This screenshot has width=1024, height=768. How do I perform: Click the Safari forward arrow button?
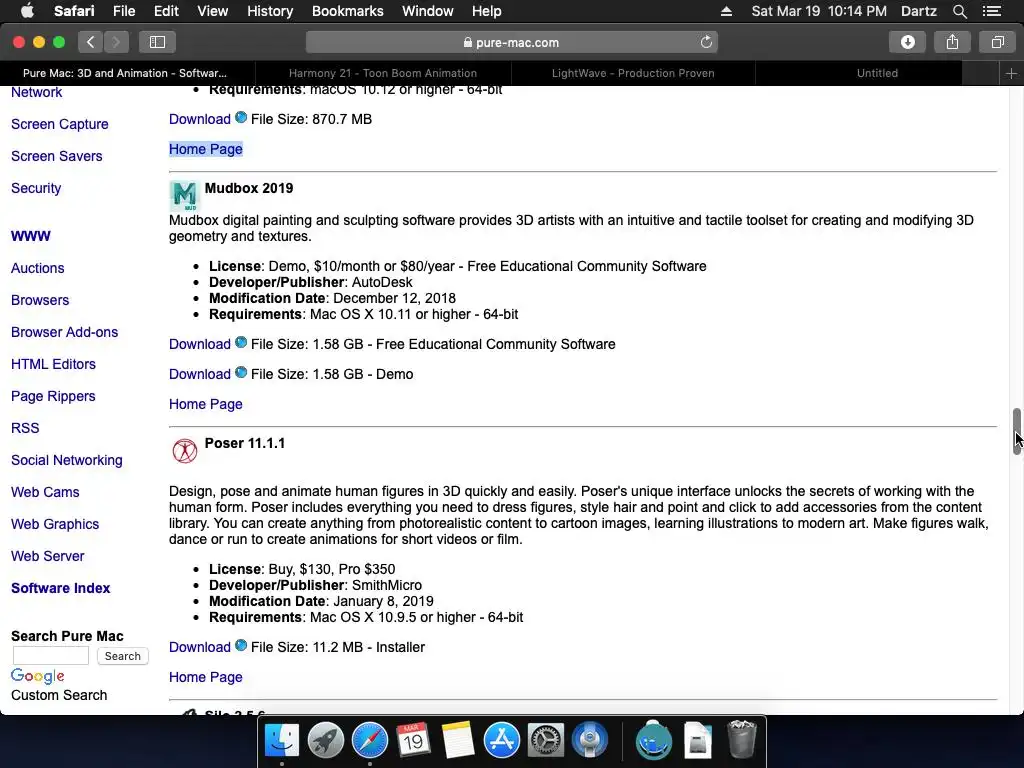tap(116, 42)
